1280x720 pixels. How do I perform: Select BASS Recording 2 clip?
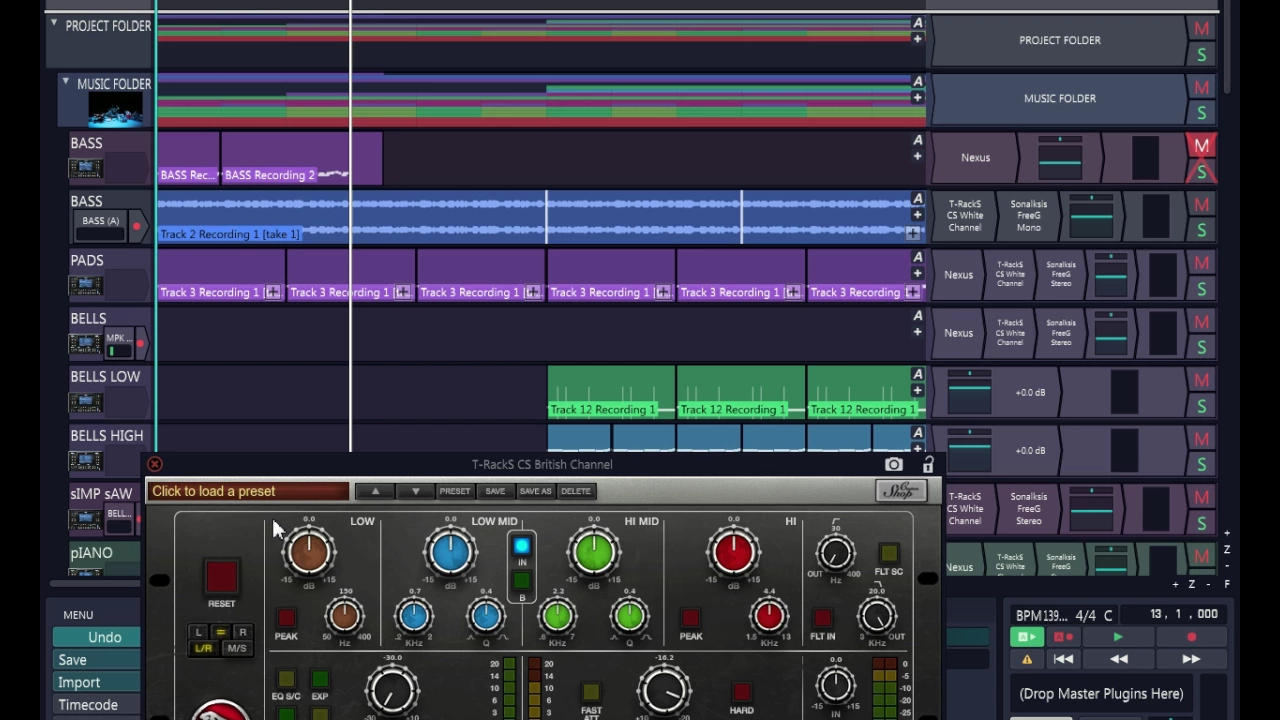click(301, 160)
